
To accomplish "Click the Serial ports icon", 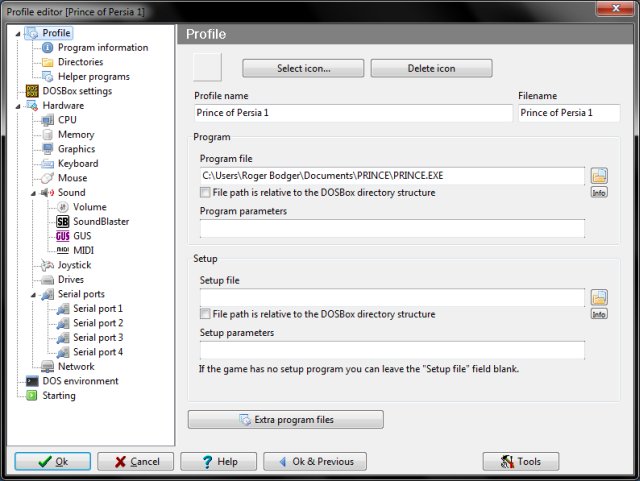I will coord(47,294).
